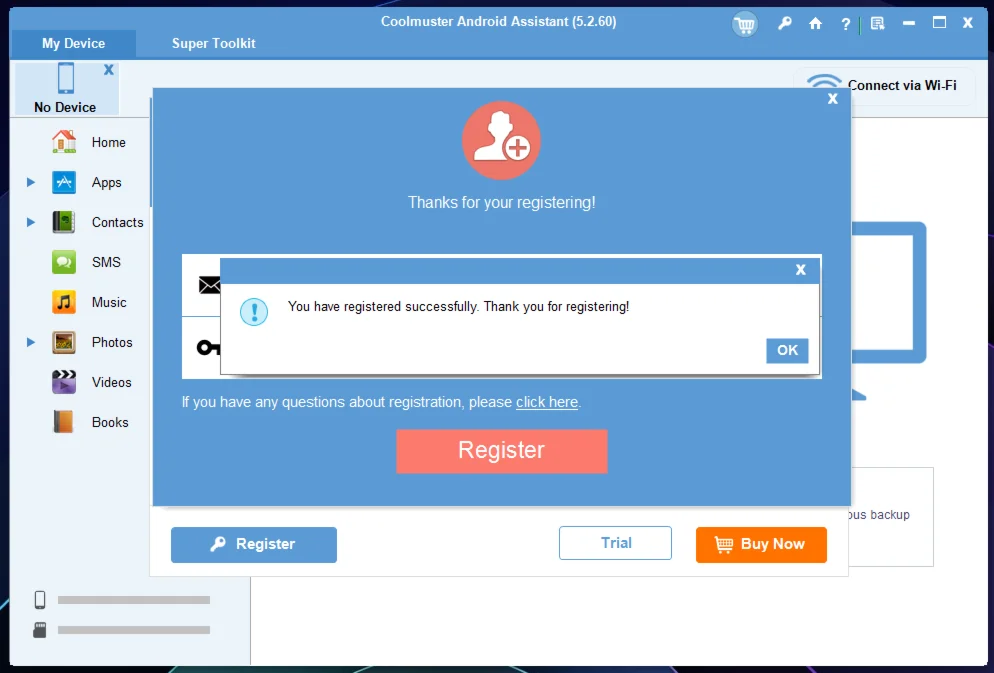This screenshot has height=673, width=994.
Task: Click the license key field icon
Action: (x=208, y=347)
